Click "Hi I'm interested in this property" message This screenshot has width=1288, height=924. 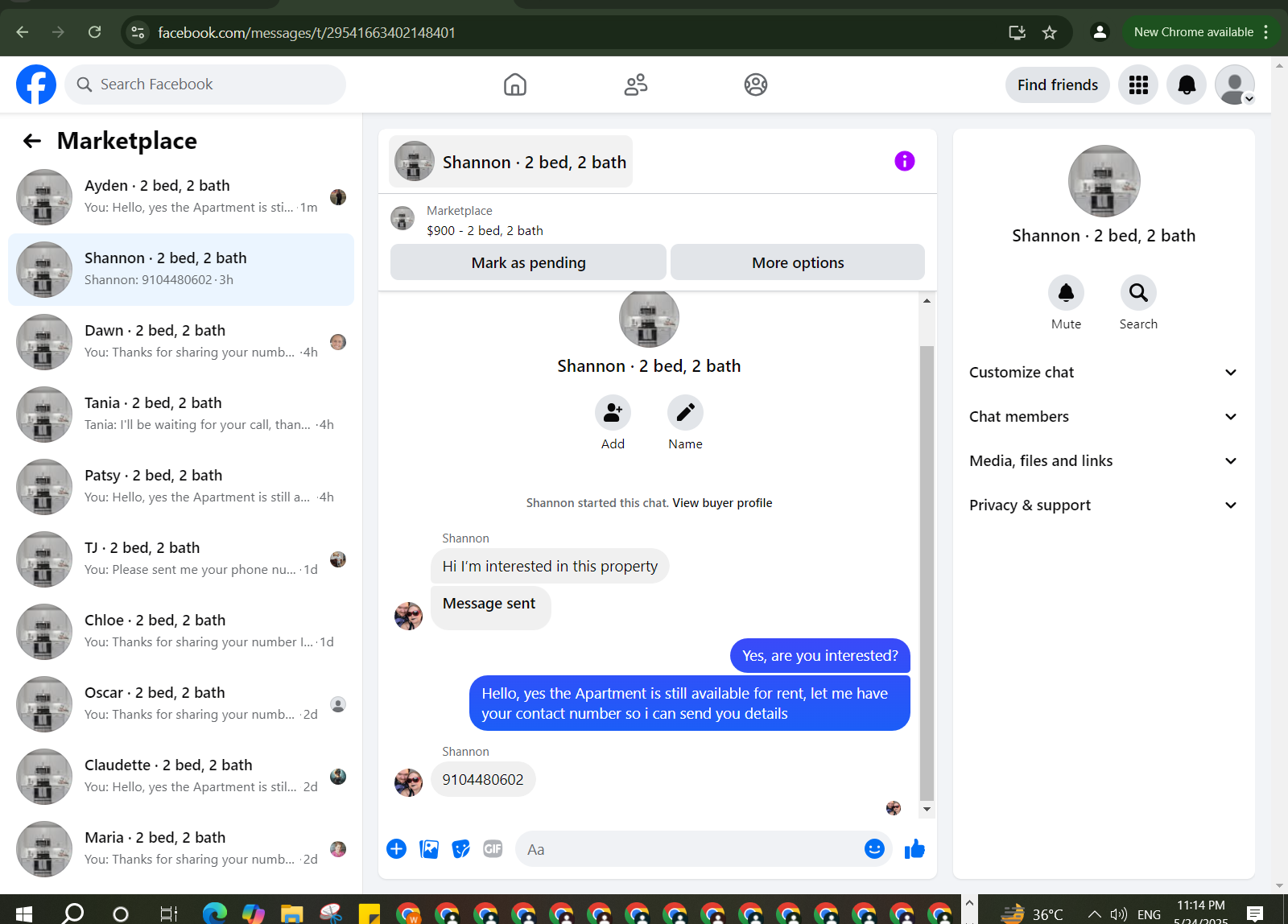550,566
